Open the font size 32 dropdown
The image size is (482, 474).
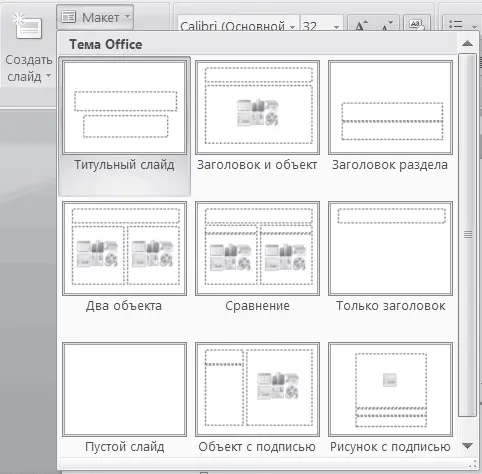point(336,27)
